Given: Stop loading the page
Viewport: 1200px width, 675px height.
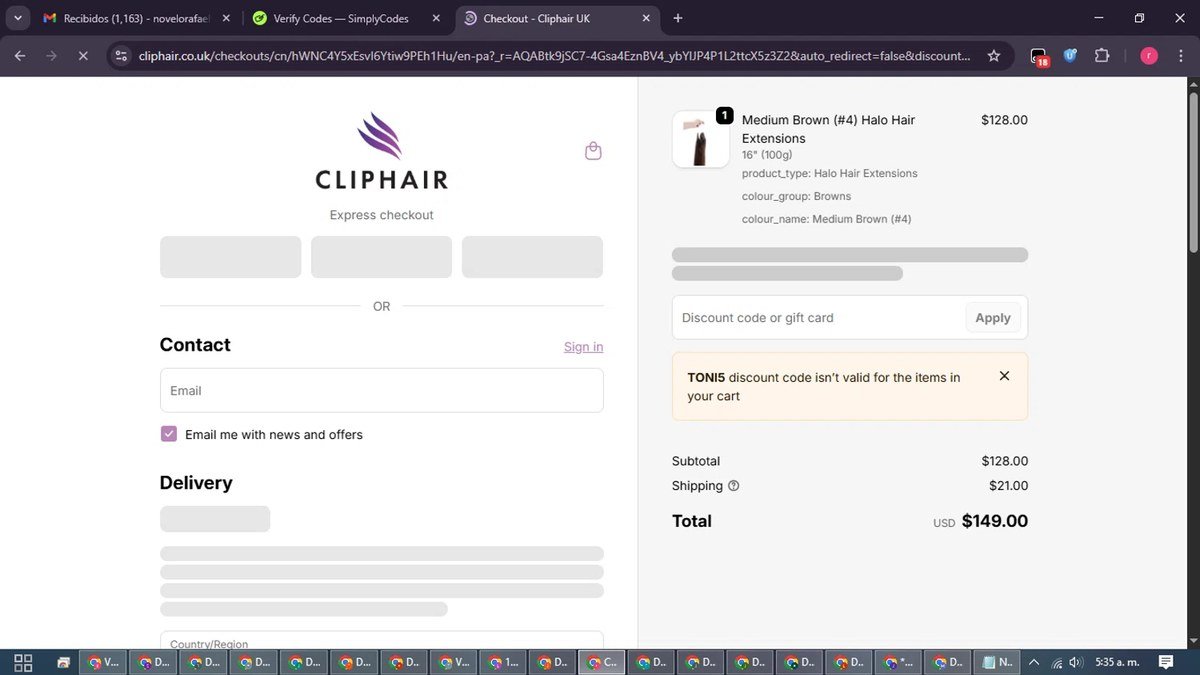Looking at the screenshot, I should point(83,56).
